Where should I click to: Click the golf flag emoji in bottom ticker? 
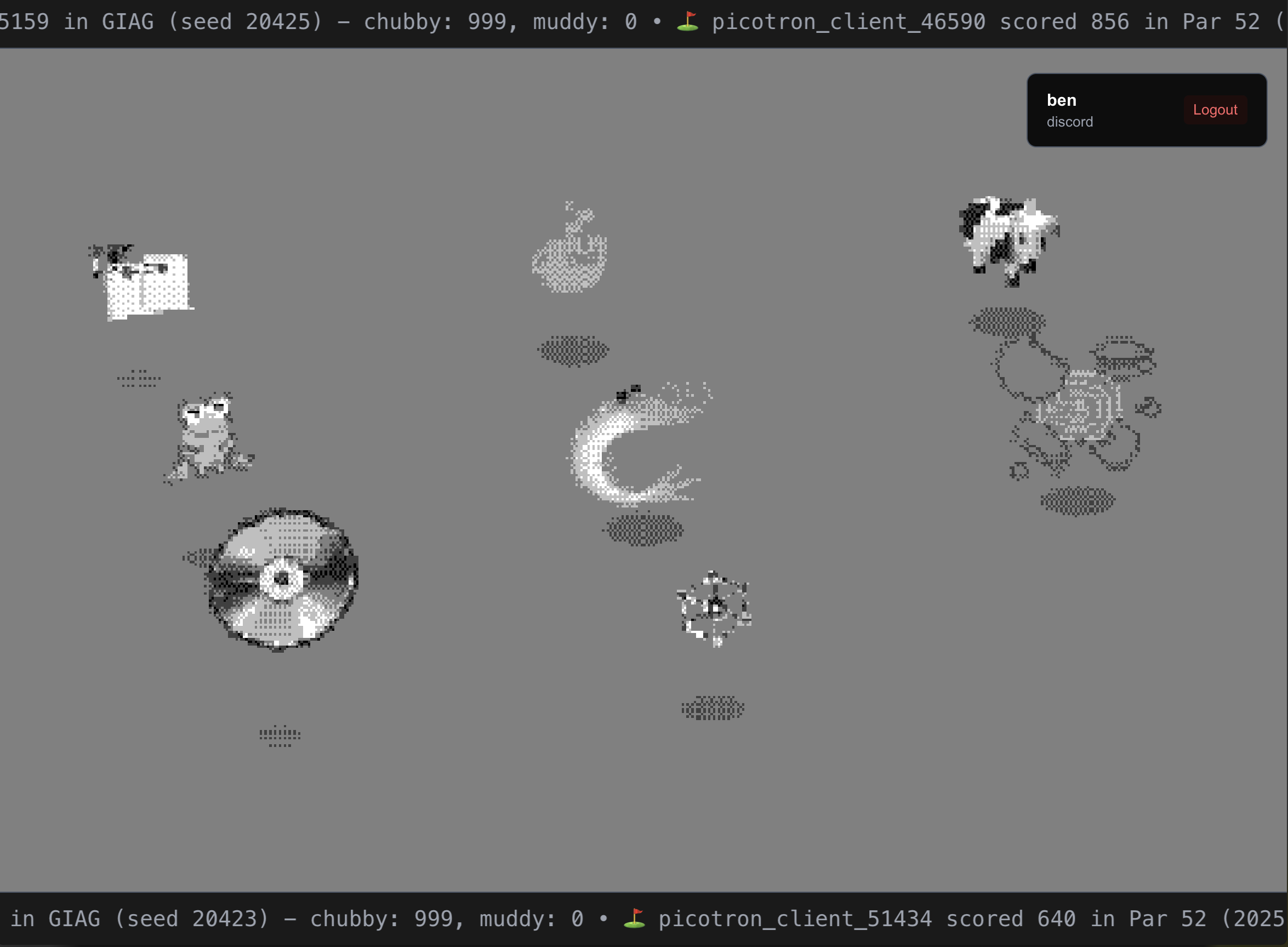[x=634, y=919]
